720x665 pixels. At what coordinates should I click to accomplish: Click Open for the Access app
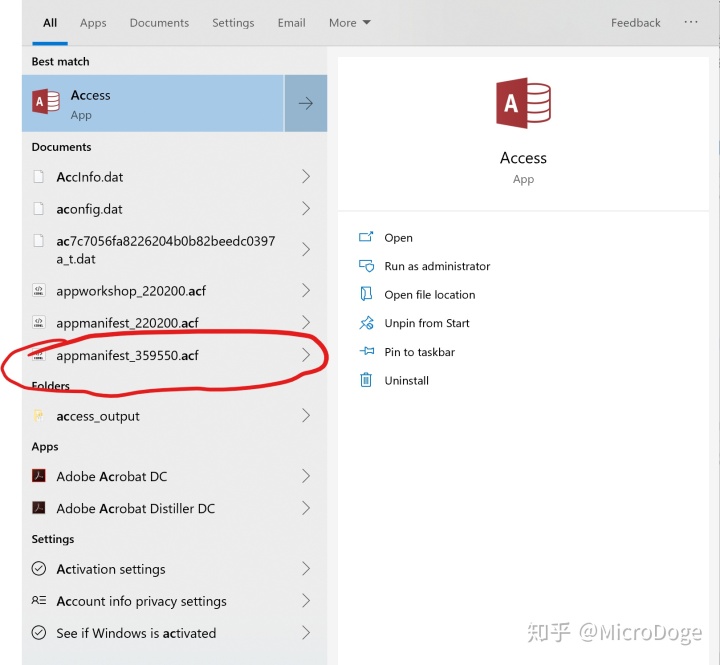[x=398, y=237]
